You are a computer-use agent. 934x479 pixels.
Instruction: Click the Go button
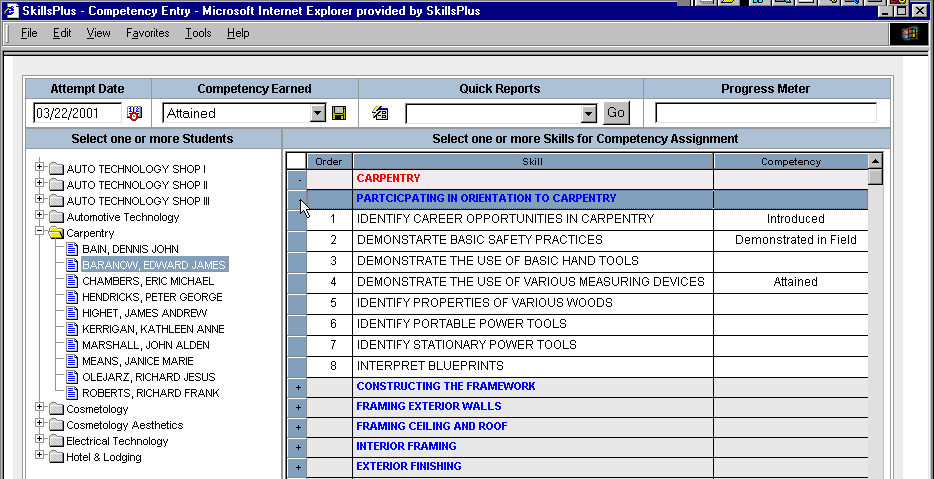pyautogui.click(x=616, y=113)
